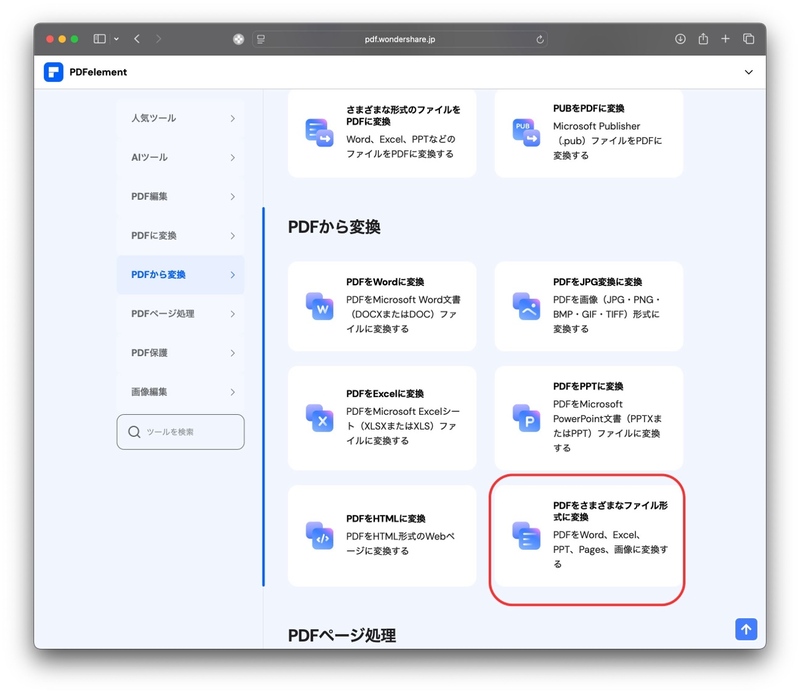This screenshot has height=694, width=800.
Task: Select the PDFをWordに変換 tool icon
Action: tap(318, 307)
